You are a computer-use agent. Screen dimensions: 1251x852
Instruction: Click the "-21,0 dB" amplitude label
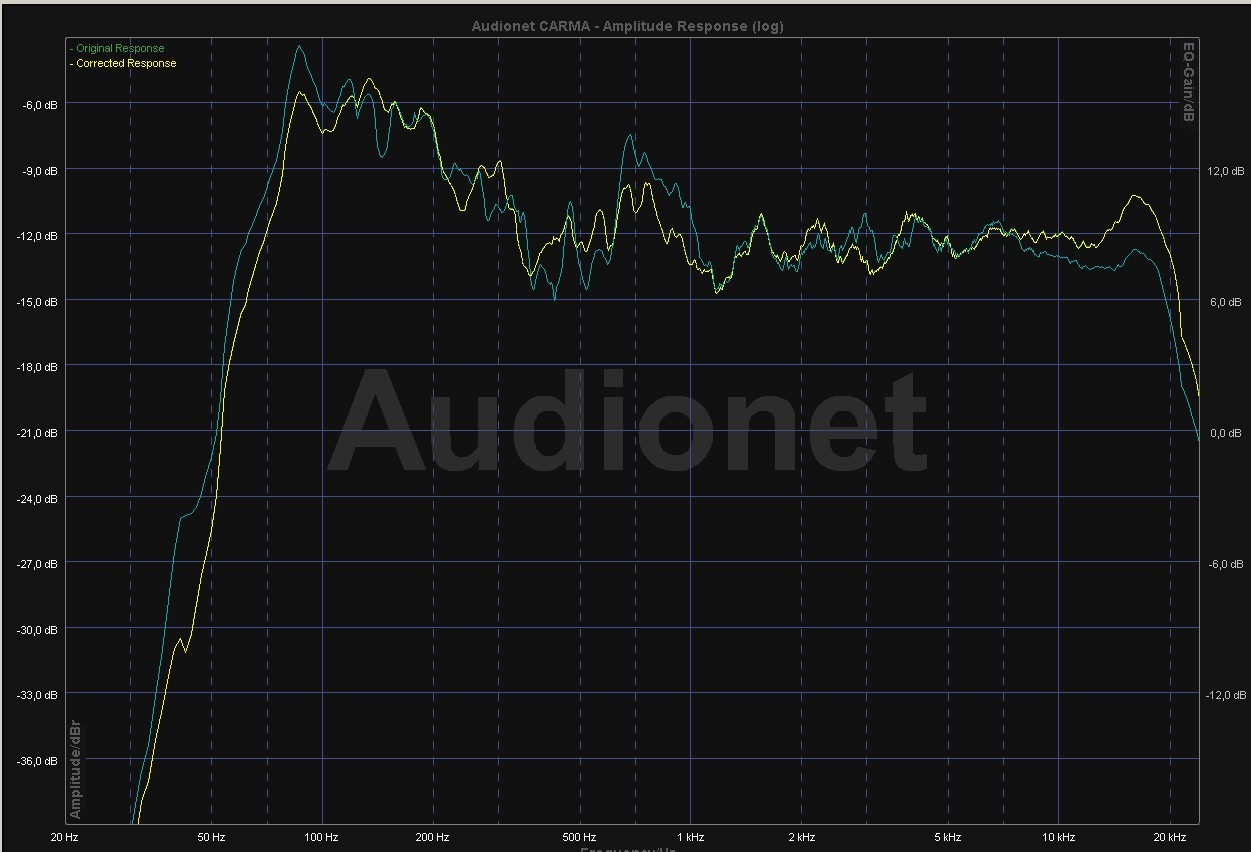click(39, 432)
